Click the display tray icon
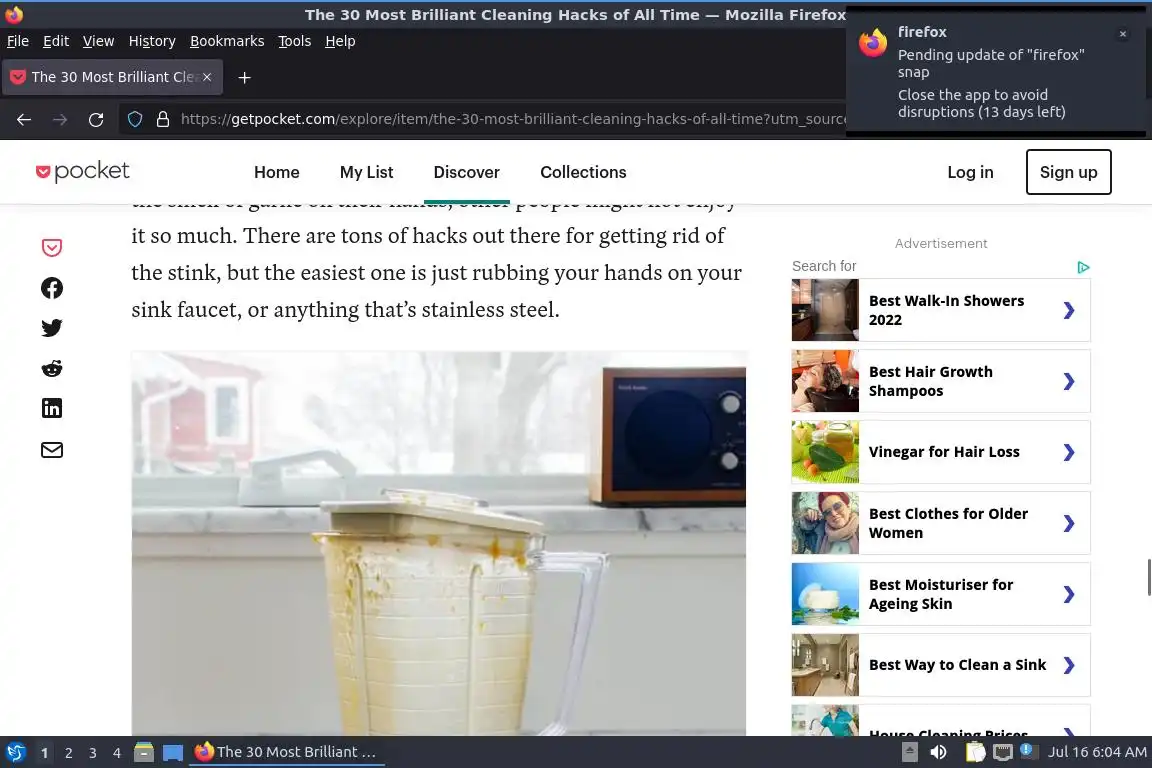 [1002, 752]
